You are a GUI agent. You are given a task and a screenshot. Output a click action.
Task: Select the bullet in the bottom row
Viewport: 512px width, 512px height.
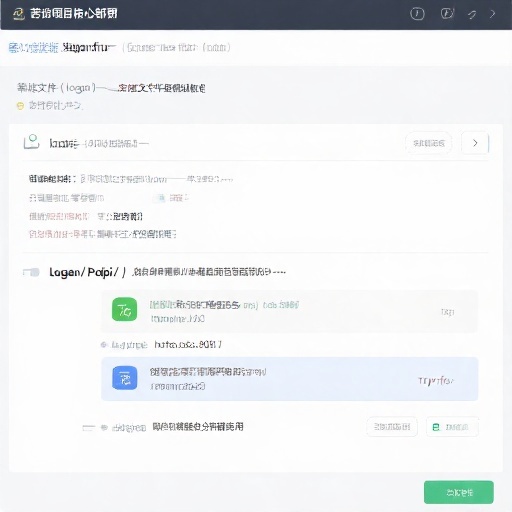(104, 427)
